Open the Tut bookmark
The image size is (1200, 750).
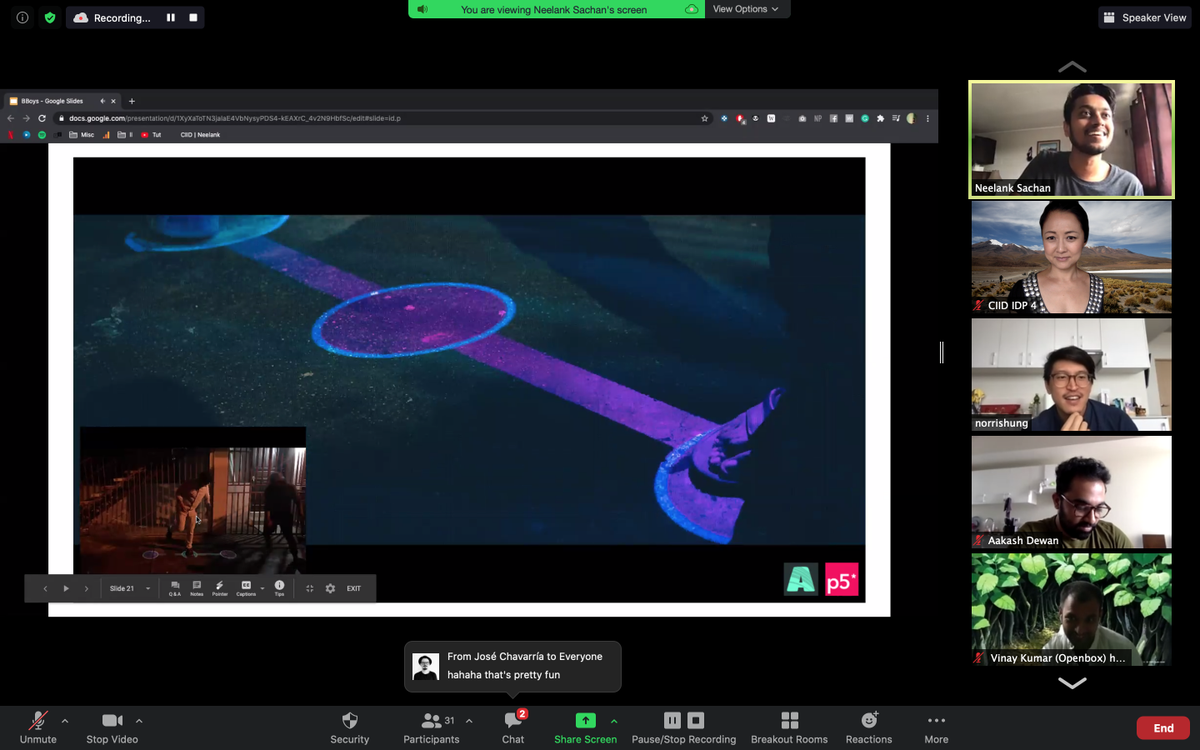click(151, 134)
